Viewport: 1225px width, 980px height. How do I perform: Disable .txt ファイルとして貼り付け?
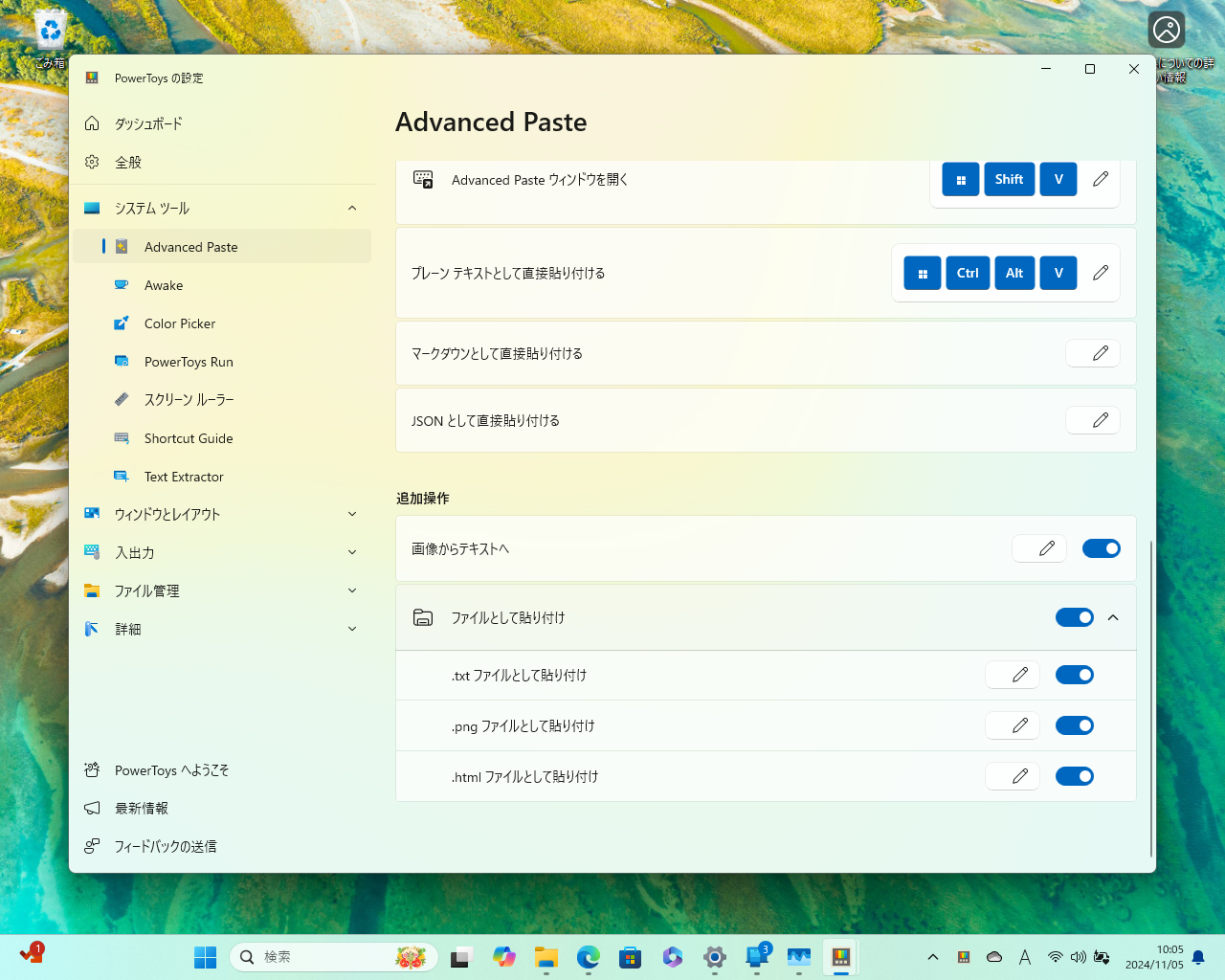pyautogui.click(x=1075, y=675)
